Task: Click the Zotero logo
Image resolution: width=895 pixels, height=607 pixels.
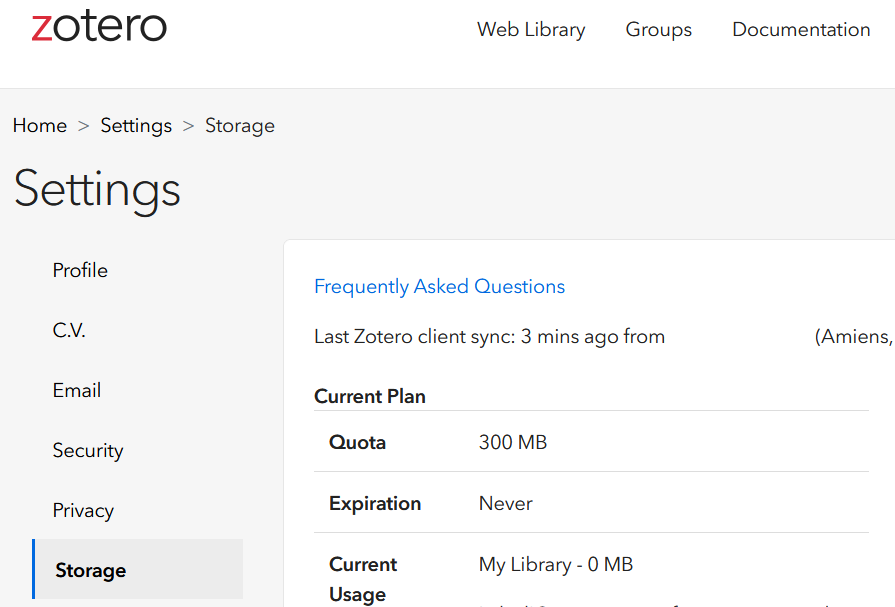Action: coord(99,26)
